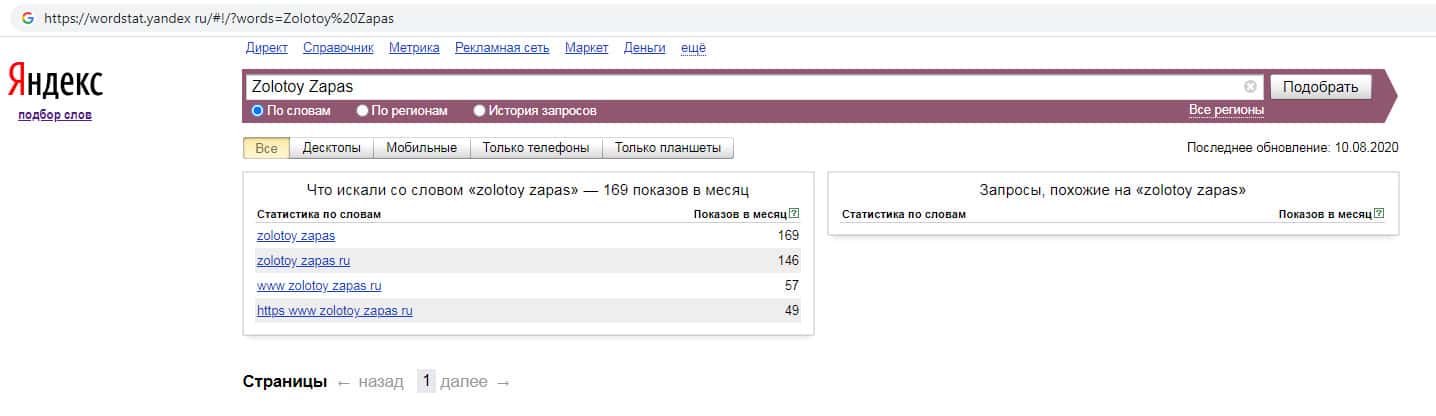
Task: Click page number 1 in pagination
Action: pos(426,381)
